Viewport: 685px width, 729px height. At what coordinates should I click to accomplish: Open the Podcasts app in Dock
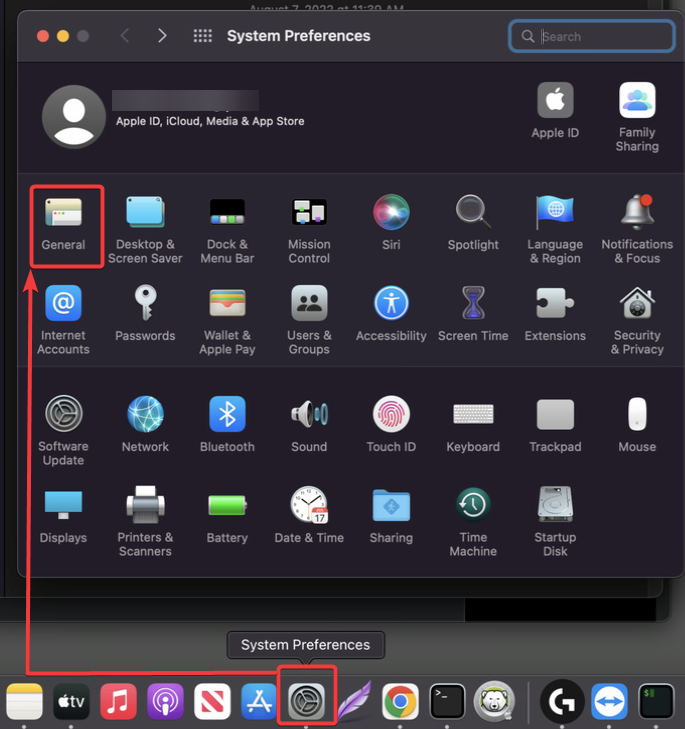[165, 701]
